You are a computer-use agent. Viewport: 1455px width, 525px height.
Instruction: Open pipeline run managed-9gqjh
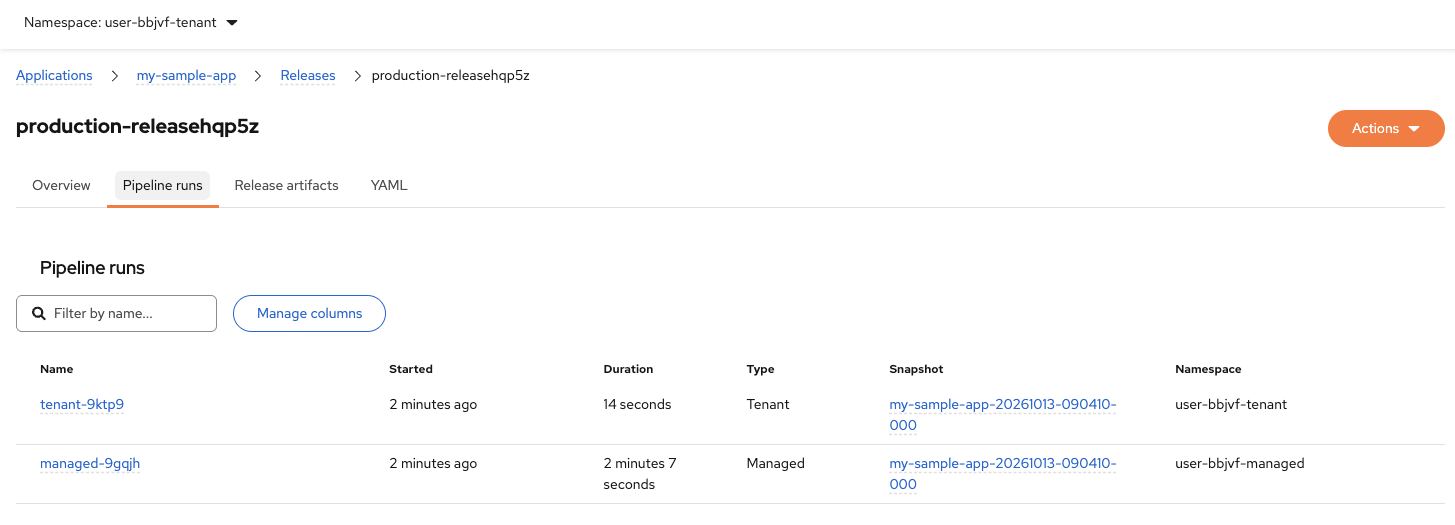pyautogui.click(x=90, y=464)
